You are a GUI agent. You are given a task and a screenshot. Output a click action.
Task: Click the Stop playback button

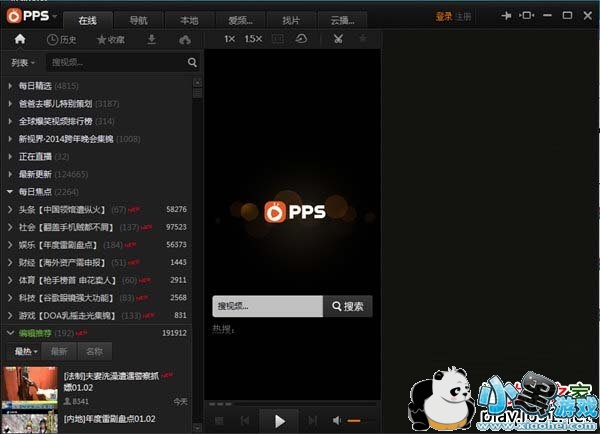[219, 421]
